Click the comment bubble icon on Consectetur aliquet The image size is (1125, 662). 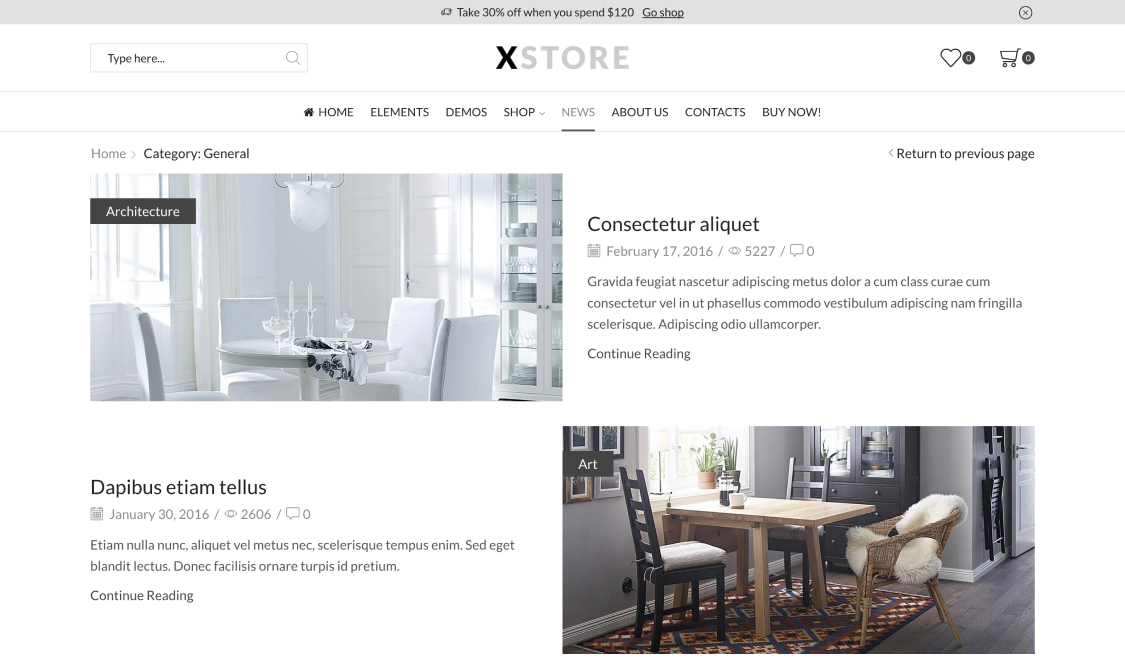(796, 250)
